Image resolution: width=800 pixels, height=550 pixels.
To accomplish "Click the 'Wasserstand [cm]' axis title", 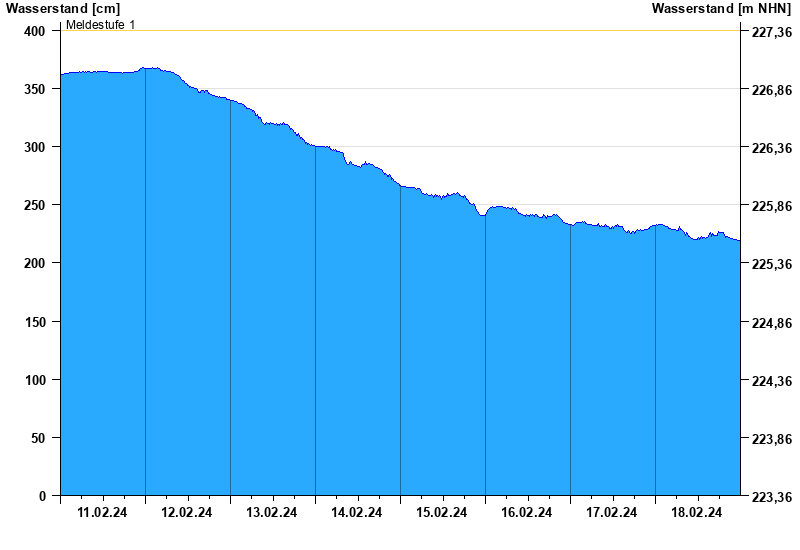I will (x=63, y=8).
